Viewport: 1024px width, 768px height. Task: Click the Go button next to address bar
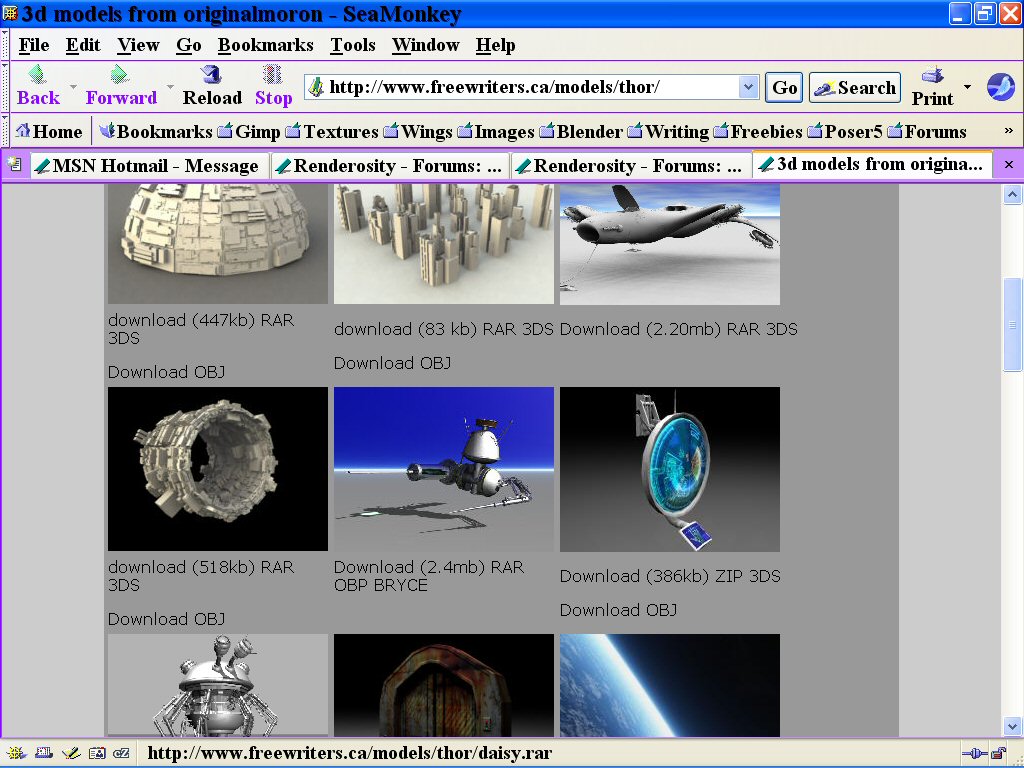(785, 87)
